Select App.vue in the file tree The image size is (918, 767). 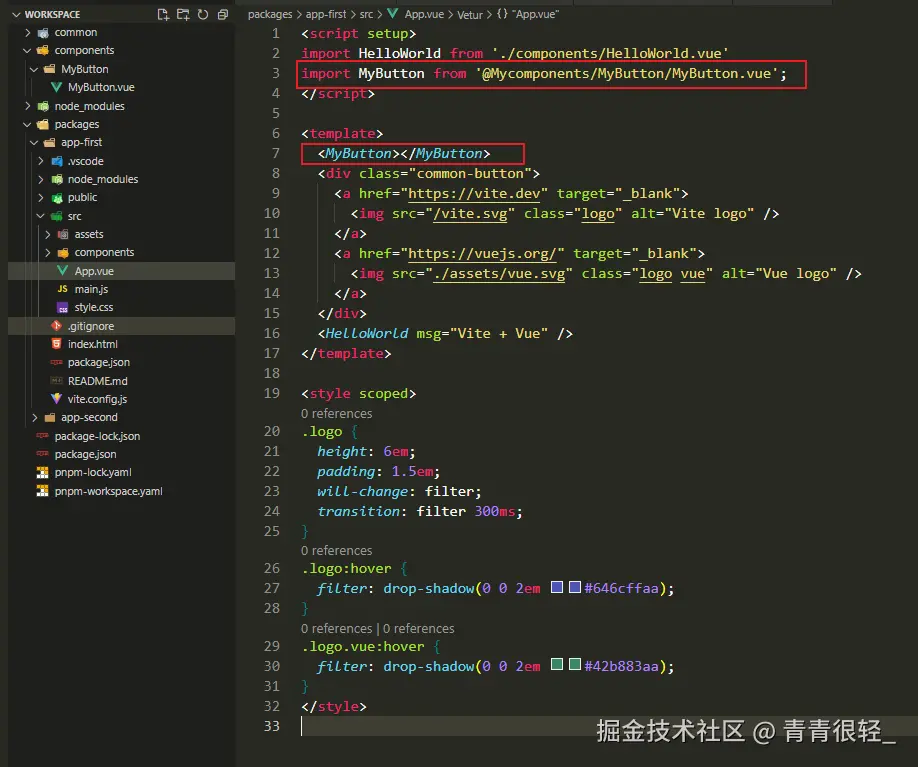(x=94, y=271)
